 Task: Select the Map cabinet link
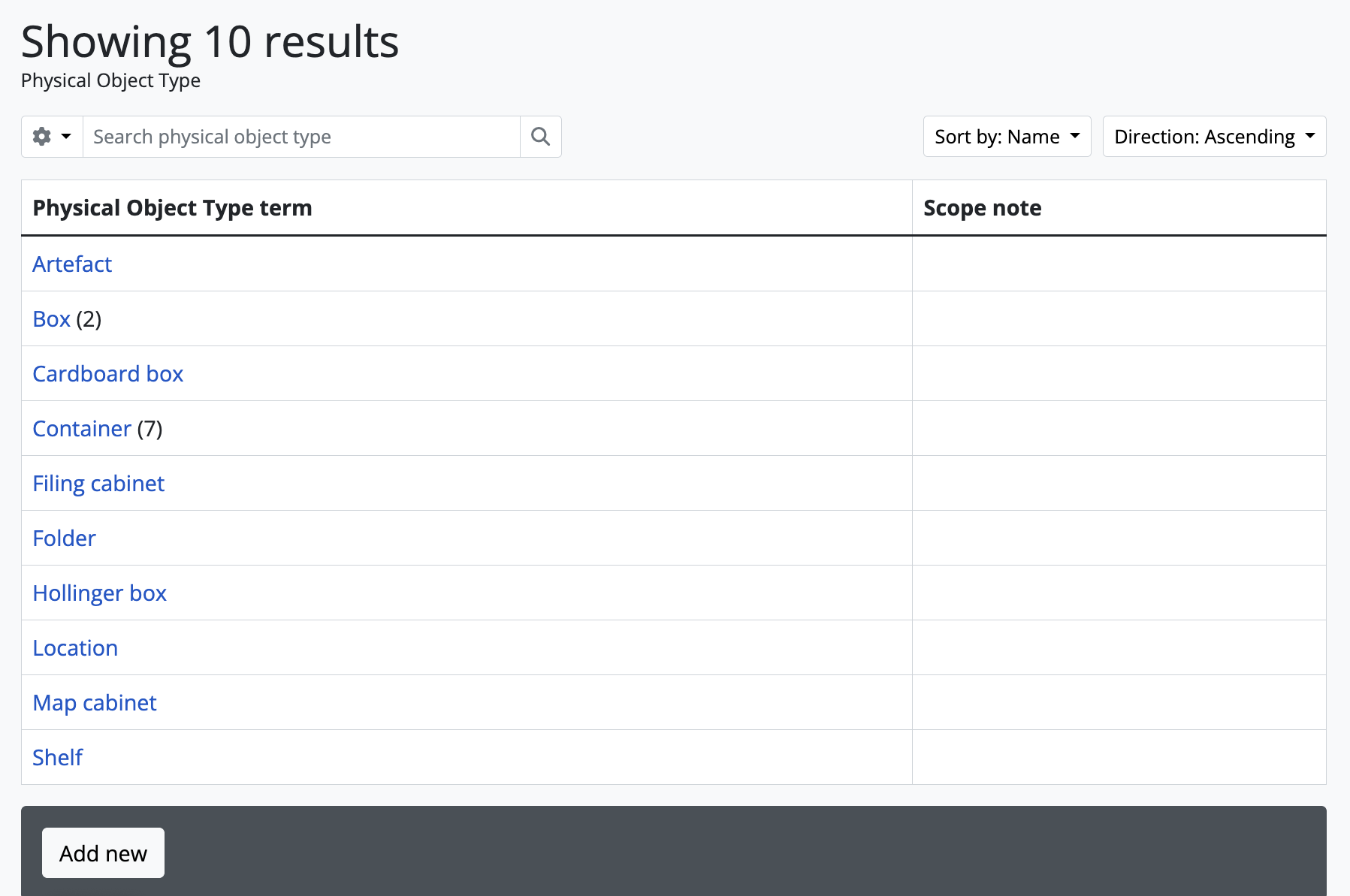coord(95,703)
